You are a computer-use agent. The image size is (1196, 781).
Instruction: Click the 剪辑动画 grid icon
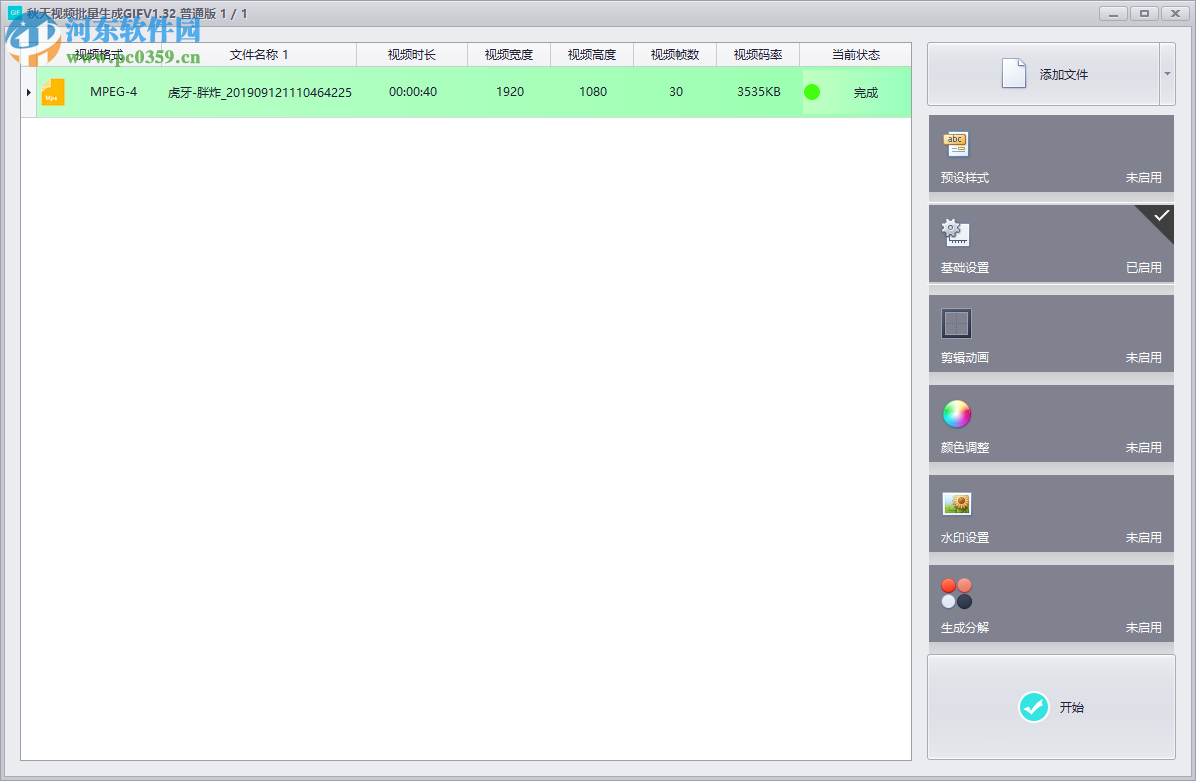tap(956, 323)
